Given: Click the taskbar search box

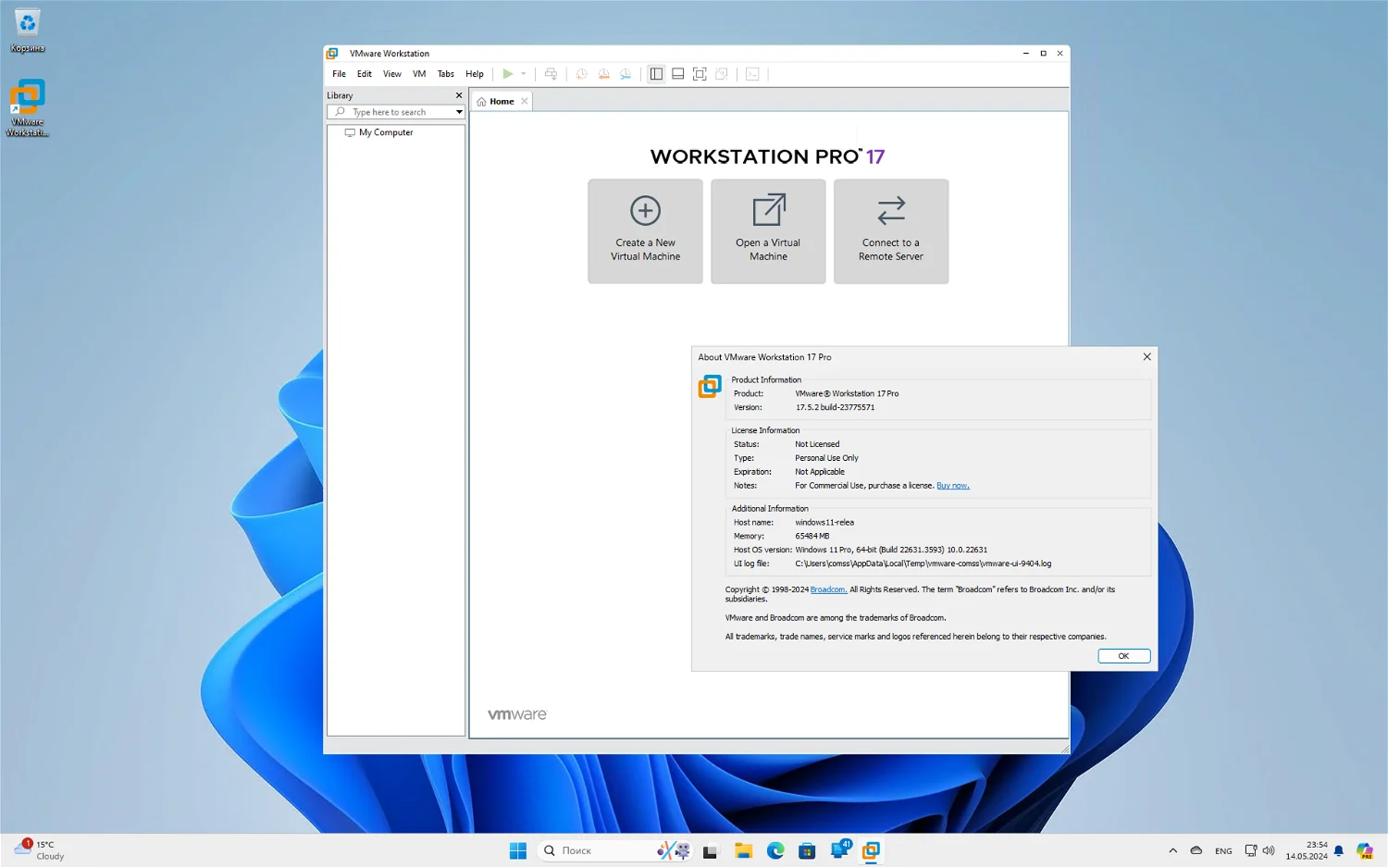Looking at the screenshot, I should click(x=615, y=850).
